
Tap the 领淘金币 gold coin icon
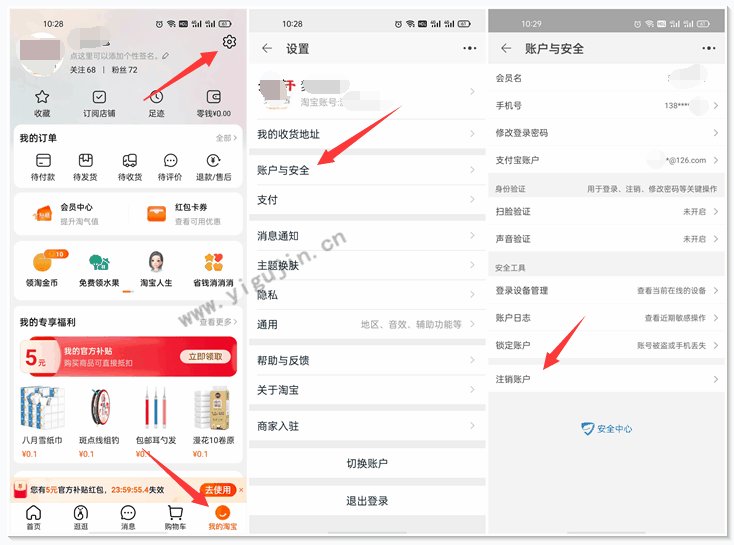(42, 262)
